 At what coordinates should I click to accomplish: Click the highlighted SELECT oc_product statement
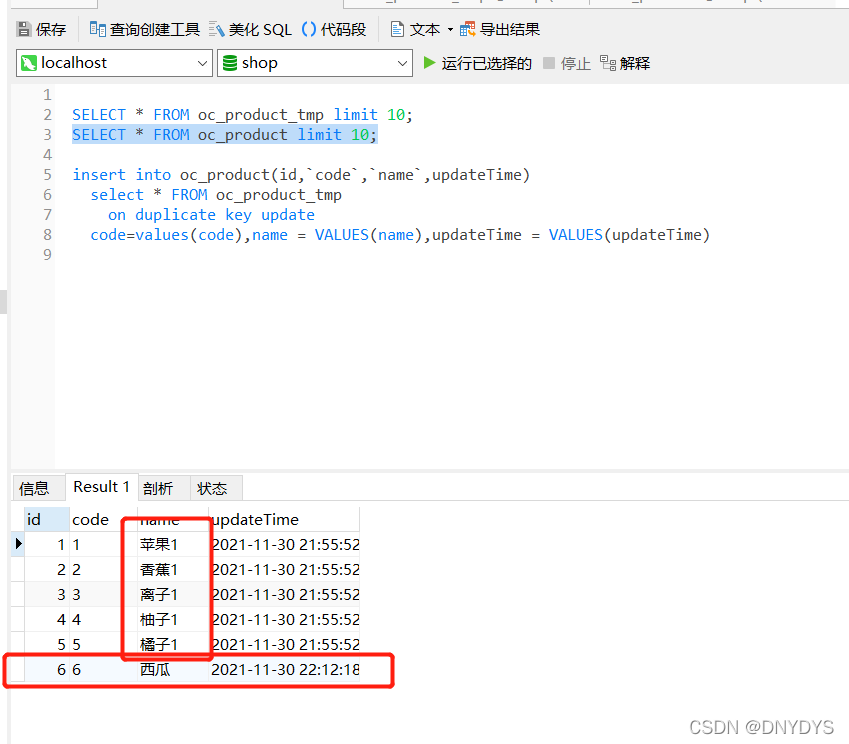(x=225, y=135)
